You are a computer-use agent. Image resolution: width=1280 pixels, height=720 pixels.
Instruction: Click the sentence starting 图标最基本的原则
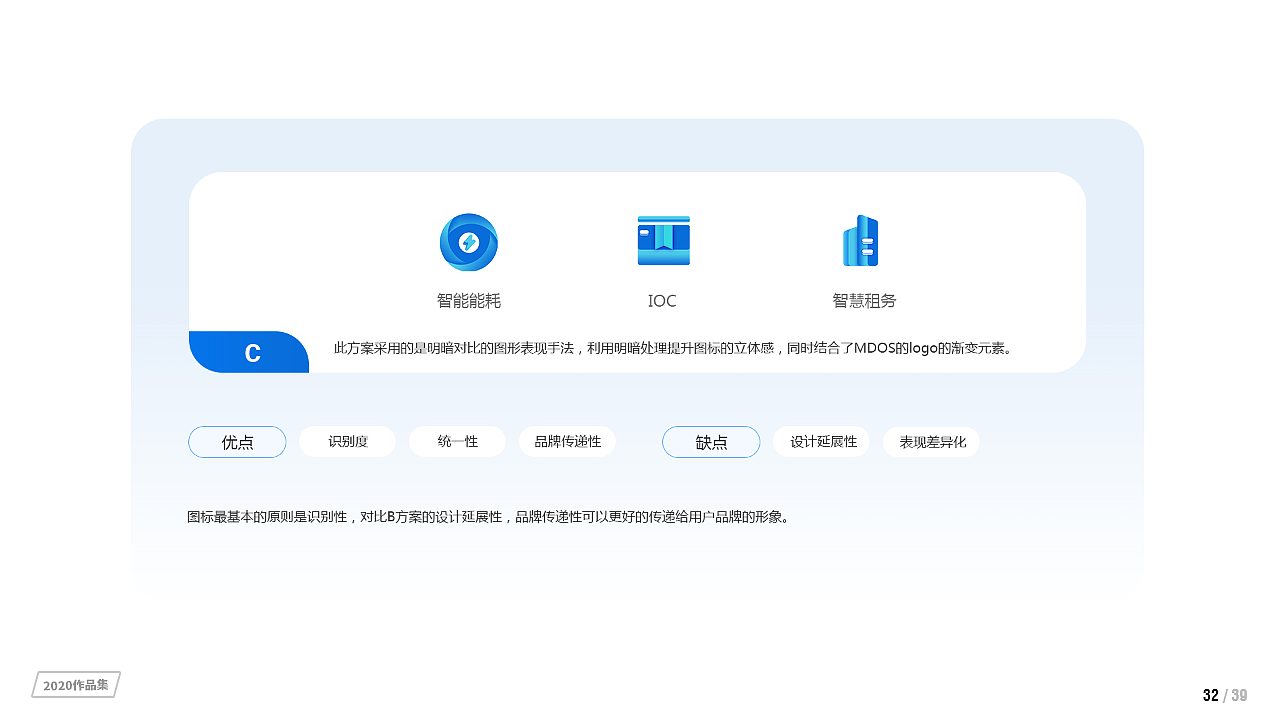pos(488,518)
